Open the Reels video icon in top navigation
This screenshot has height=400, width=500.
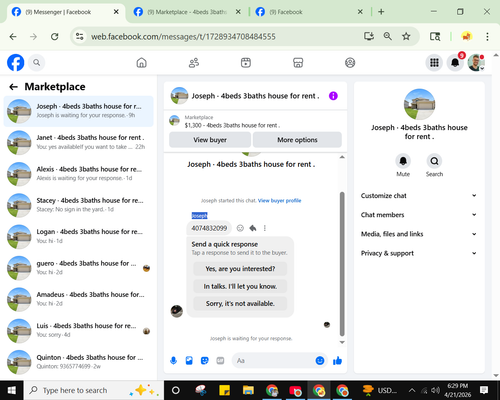point(246,62)
